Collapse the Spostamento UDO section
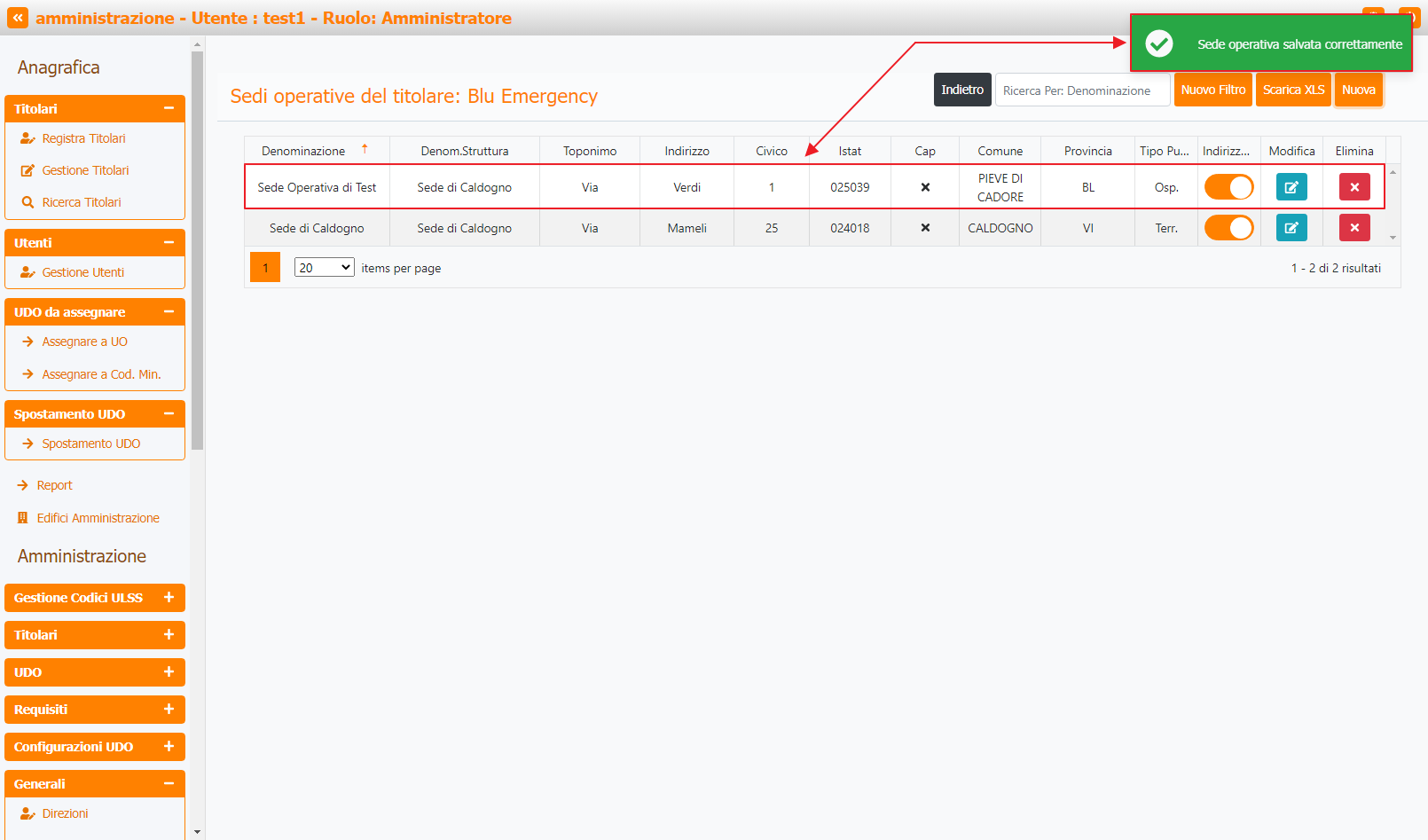 (x=169, y=413)
